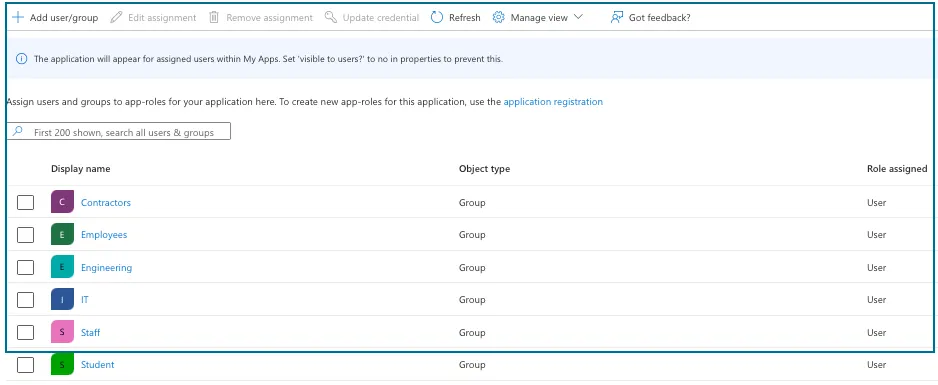The width and height of the screenshot is (938, 385).
Task: Click the search magnifier icon
Action: [x=18, y=132]
